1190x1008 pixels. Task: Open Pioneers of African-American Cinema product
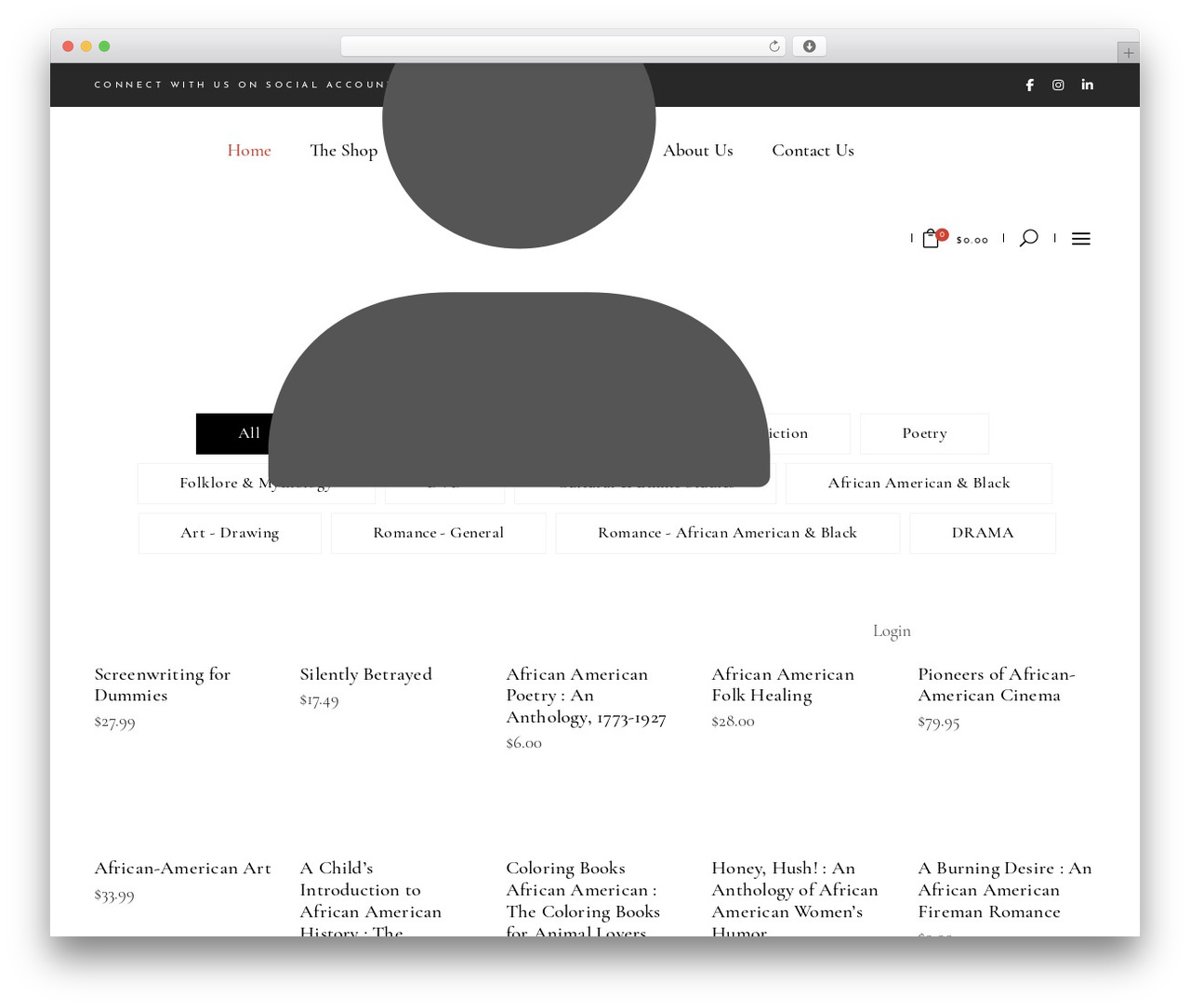[x=997, y=684]
